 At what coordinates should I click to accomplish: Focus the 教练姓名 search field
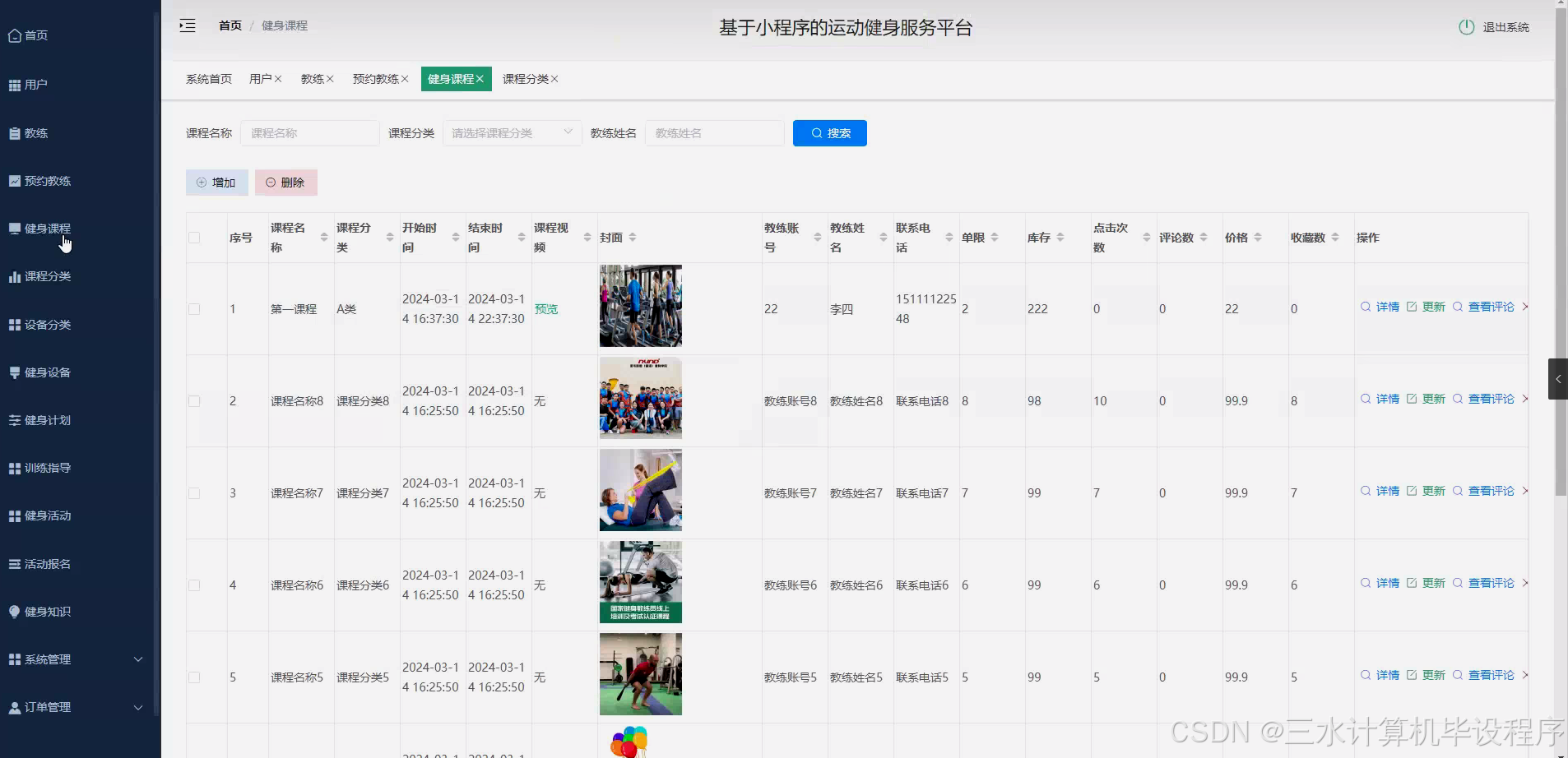[714, 133]
